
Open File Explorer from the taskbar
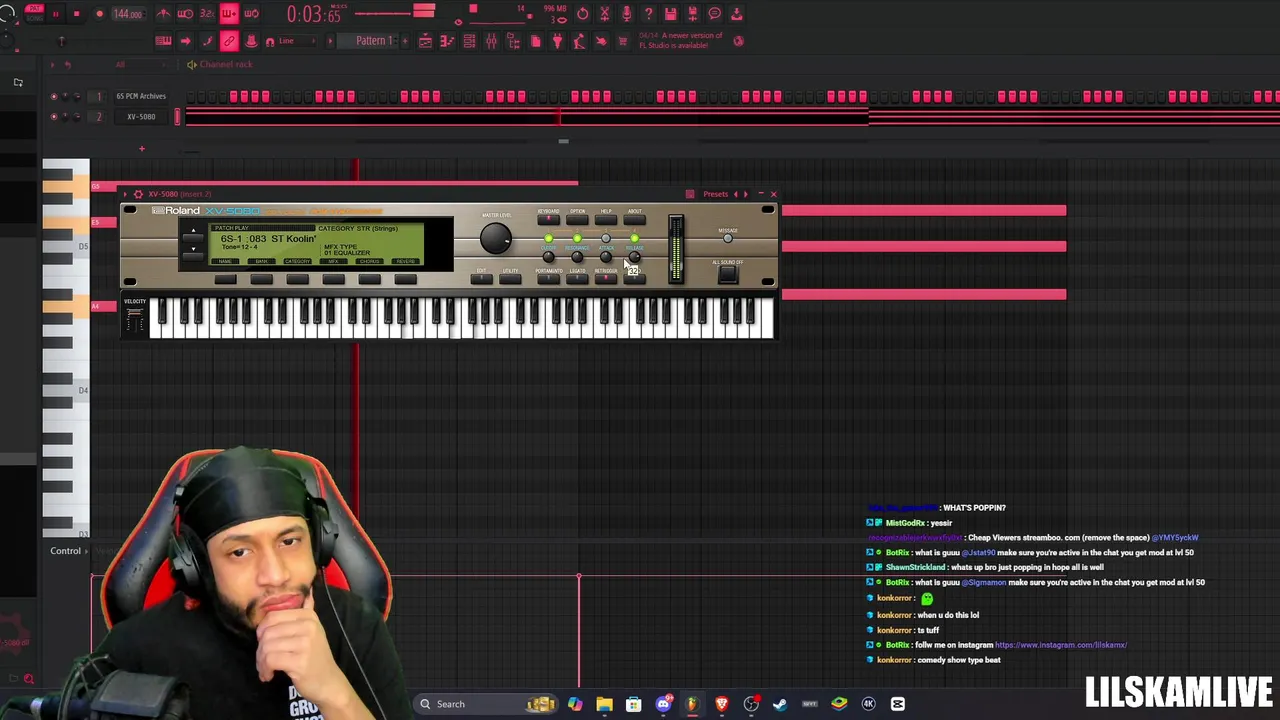[x=604, y=704]
